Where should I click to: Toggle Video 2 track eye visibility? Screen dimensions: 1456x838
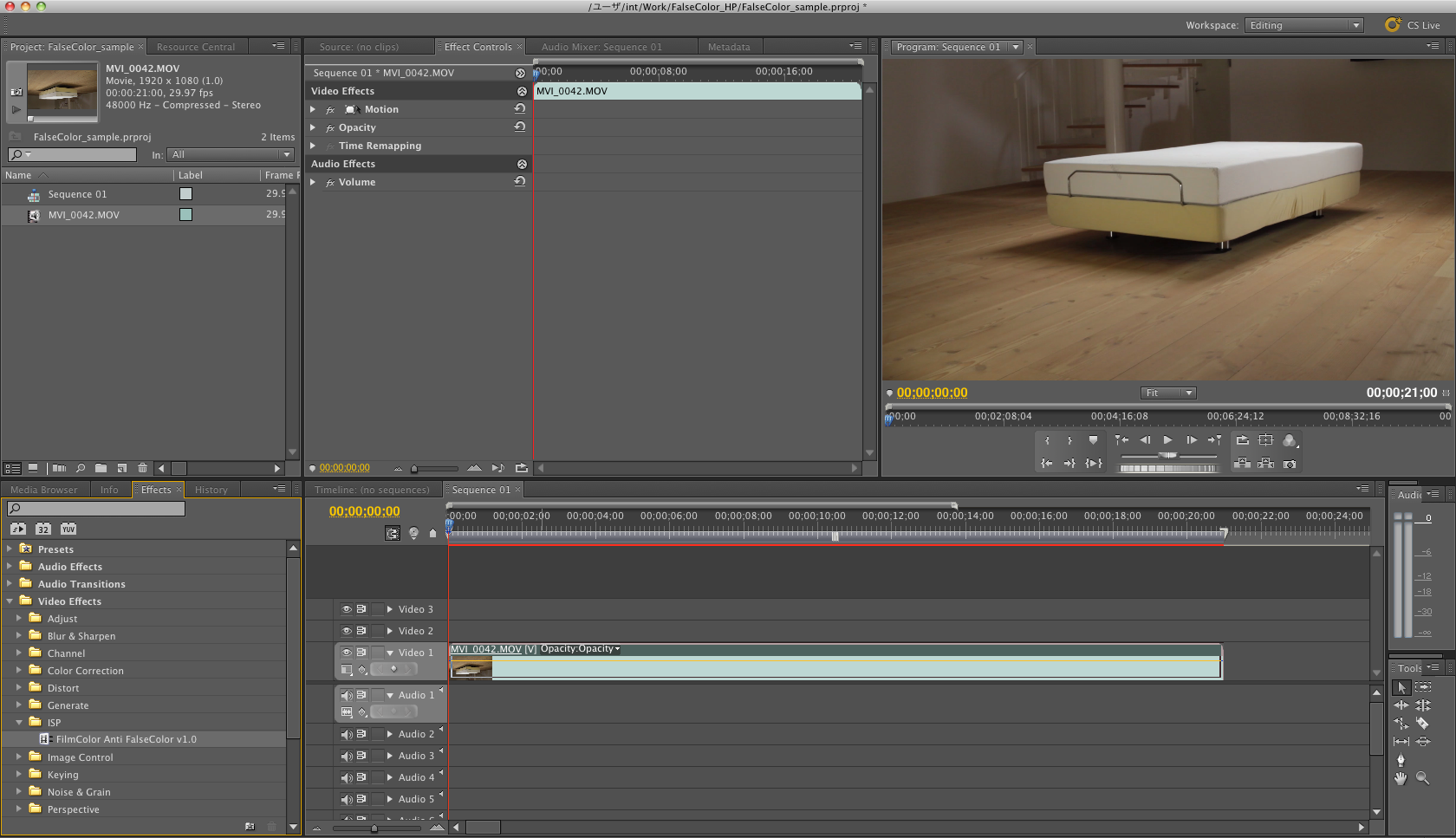point(347,631)
